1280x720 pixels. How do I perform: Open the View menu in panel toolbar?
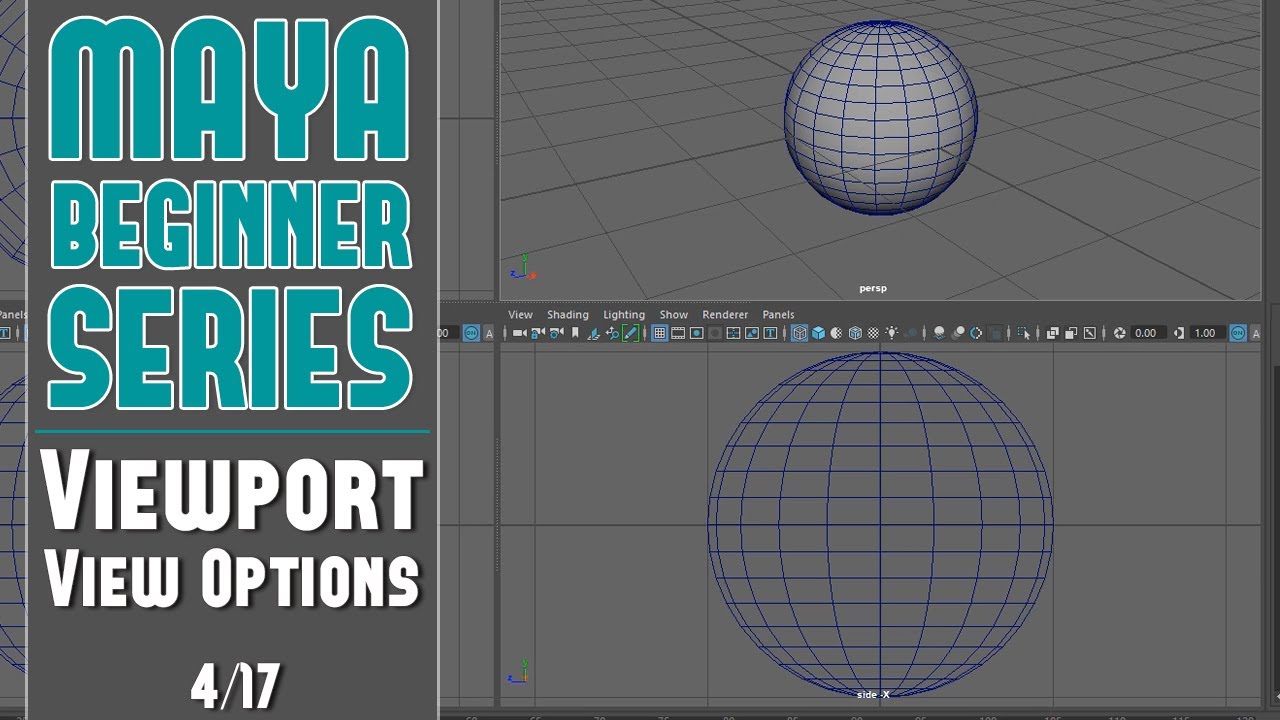(x=520, y=314)
